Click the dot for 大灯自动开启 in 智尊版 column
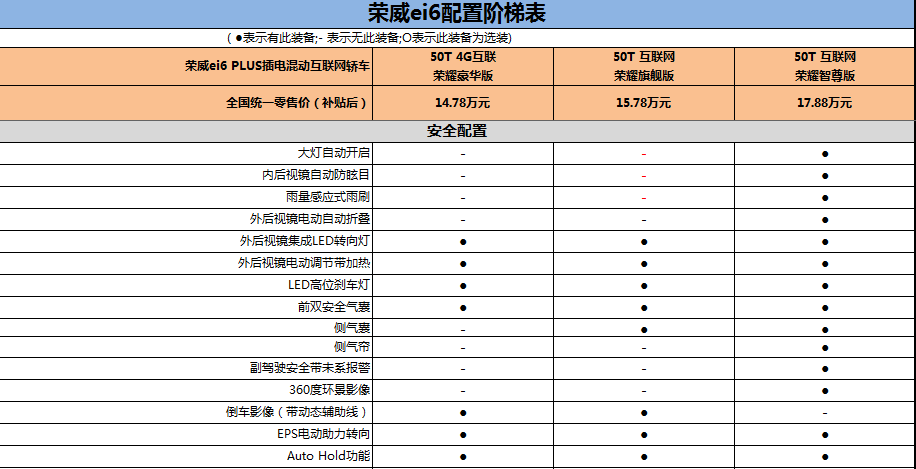Screen dimensions: 916x469 pyautogui.click(x=825, y=154)
